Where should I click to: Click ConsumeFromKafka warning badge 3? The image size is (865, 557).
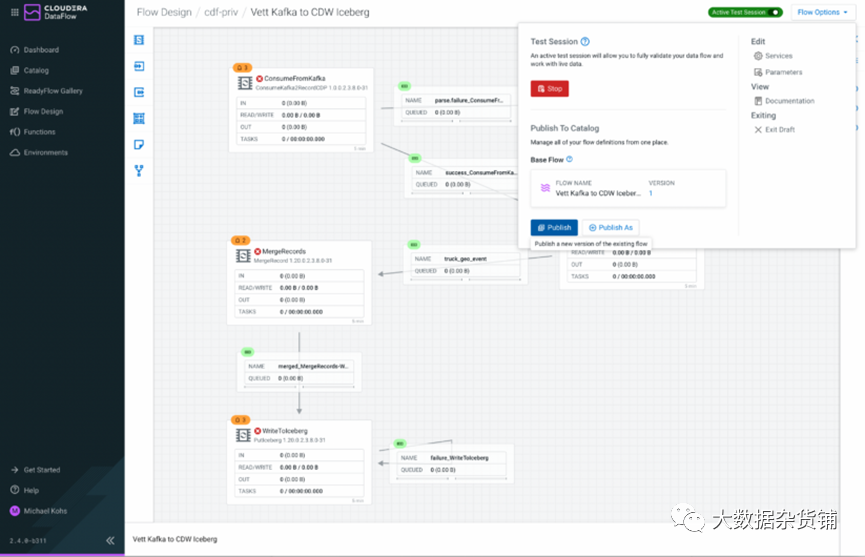242,68
